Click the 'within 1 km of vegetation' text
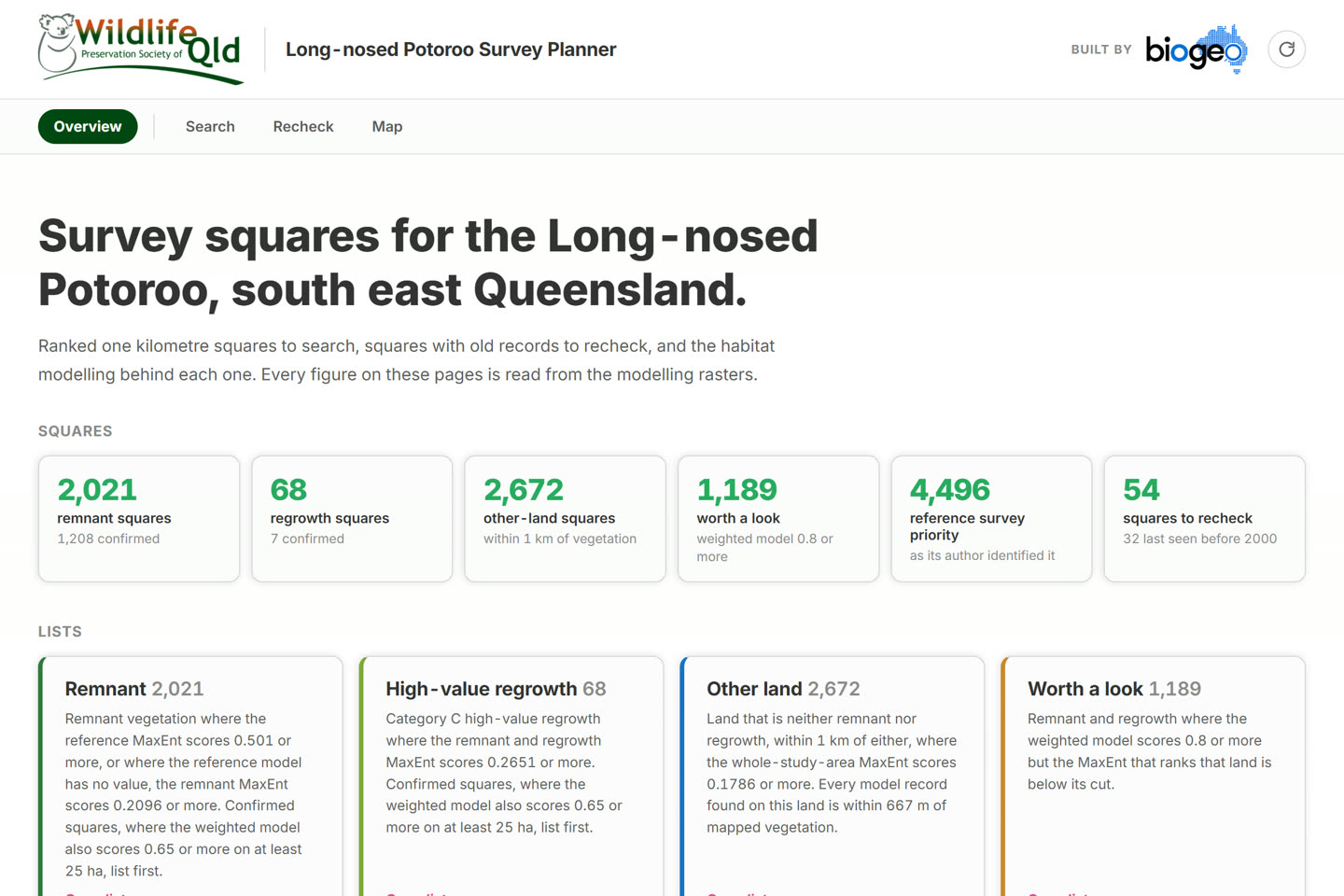The image size is (1344, 896). coord(560,539)
